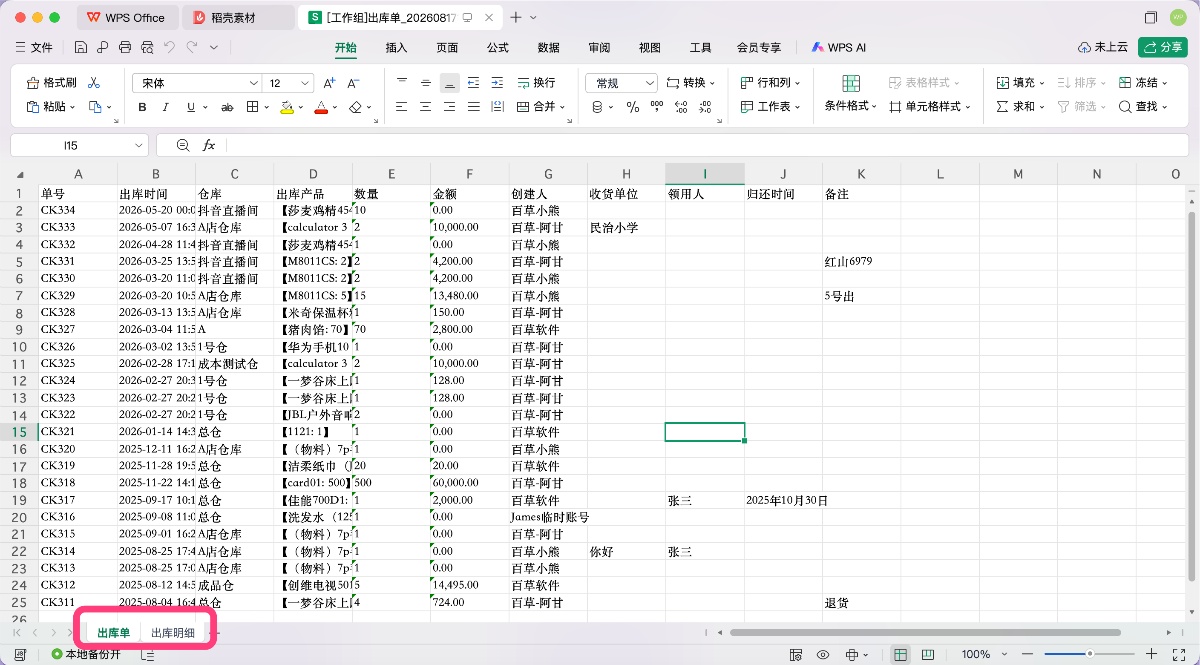1200x665 pixels.
Task: Switch to Normal view in status bar
Action: coord(901,654)
